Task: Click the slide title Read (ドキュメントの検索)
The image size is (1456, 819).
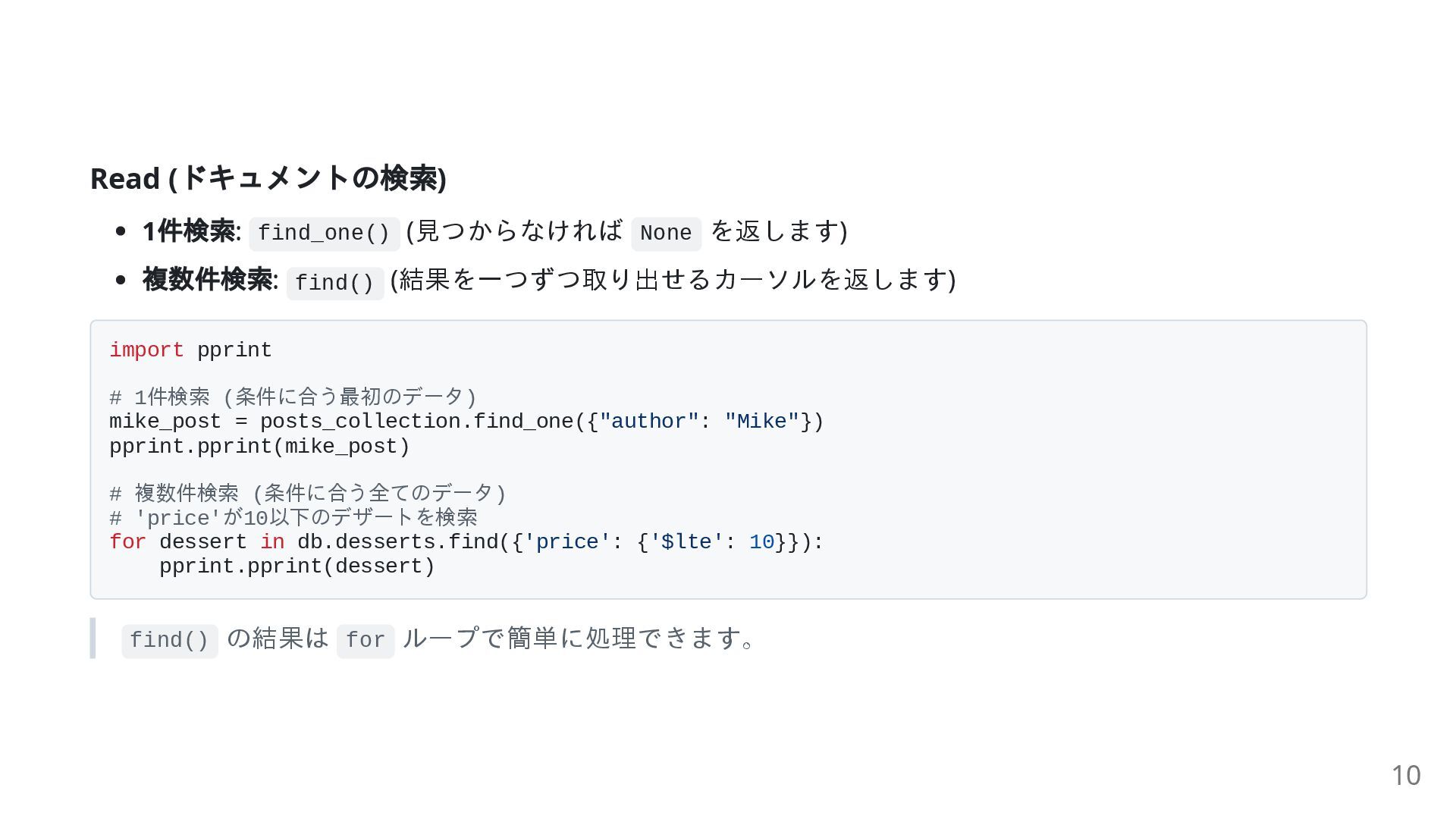Action: pos(268,179)
